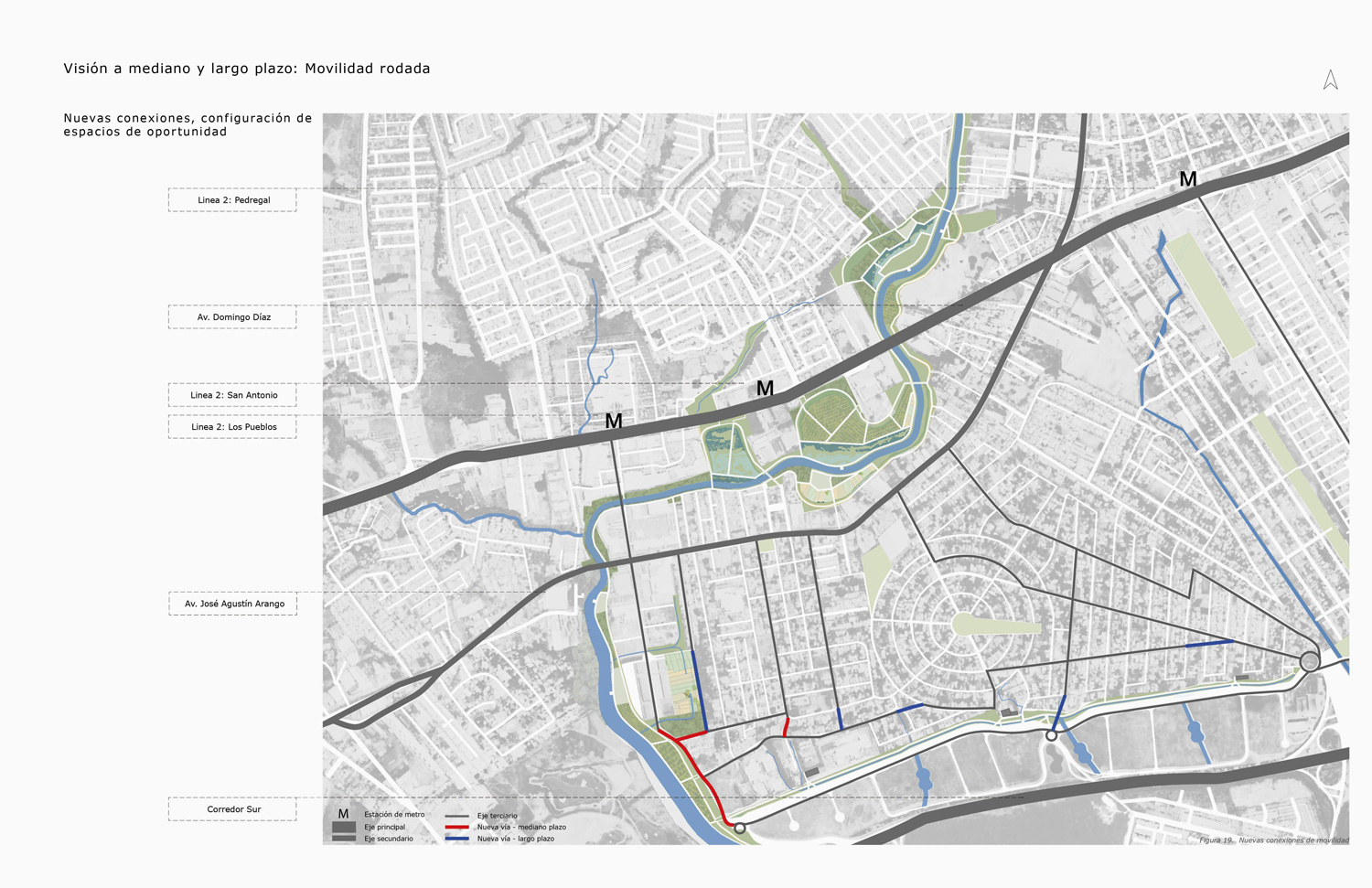The width and height of the screenshot is (1372, 888).
Task: Select the 'Av. Domingo Díaz' label box
Action: point(232,317)
